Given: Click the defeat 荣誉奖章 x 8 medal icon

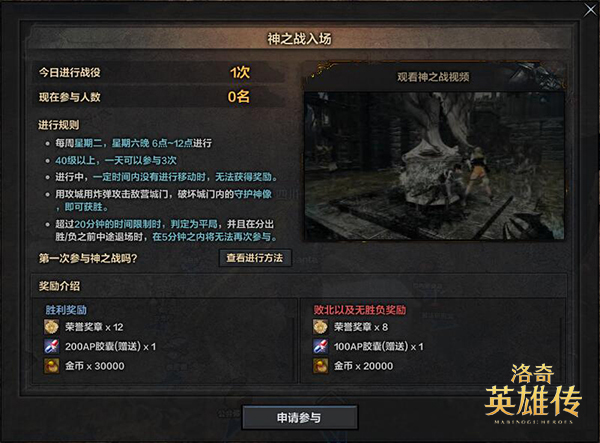Looking at the screenshot, I should point(320,327).
